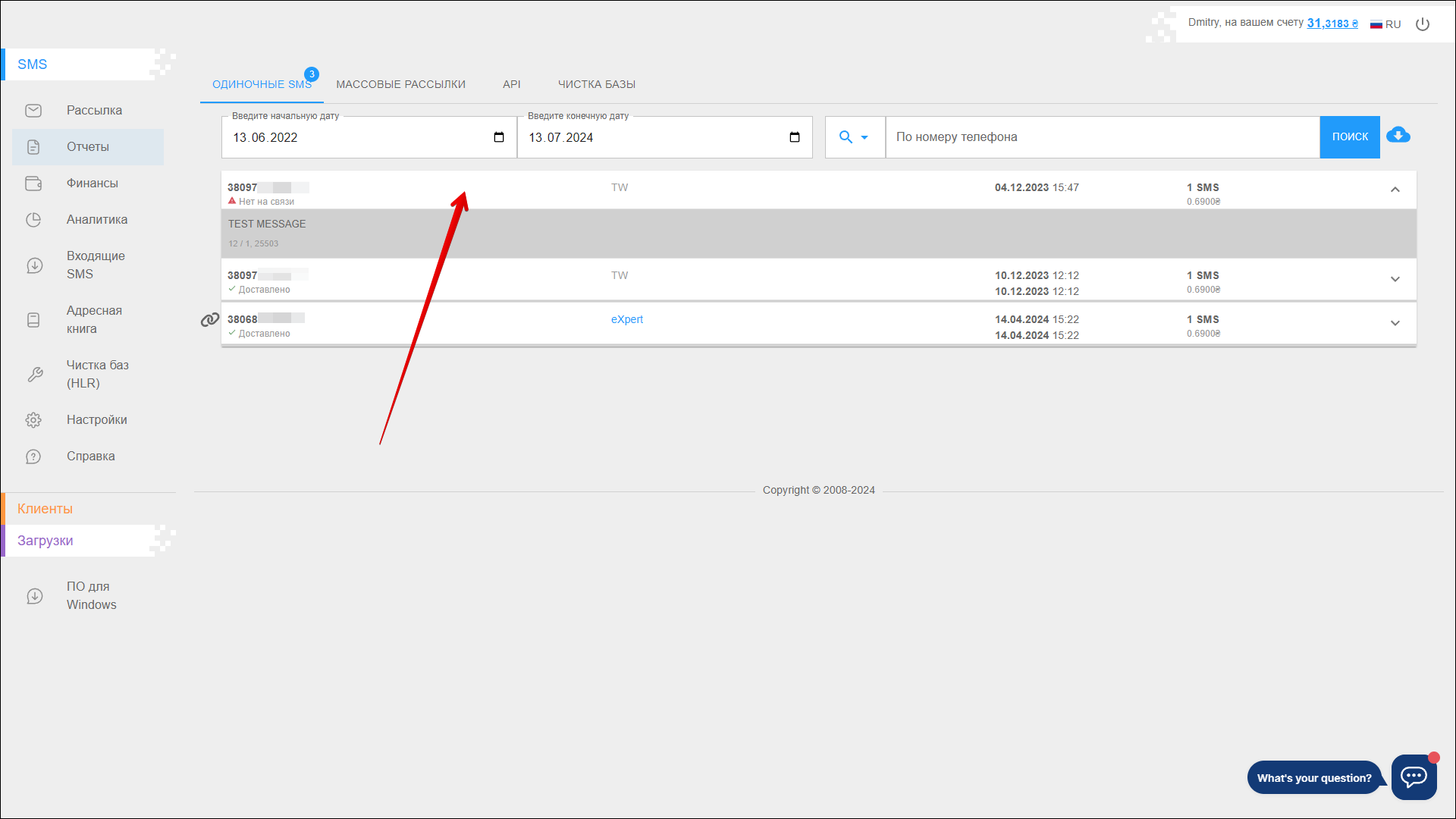Switch to Чистка базы tab
Screen dimensions: 1456x819
[596, 84]
